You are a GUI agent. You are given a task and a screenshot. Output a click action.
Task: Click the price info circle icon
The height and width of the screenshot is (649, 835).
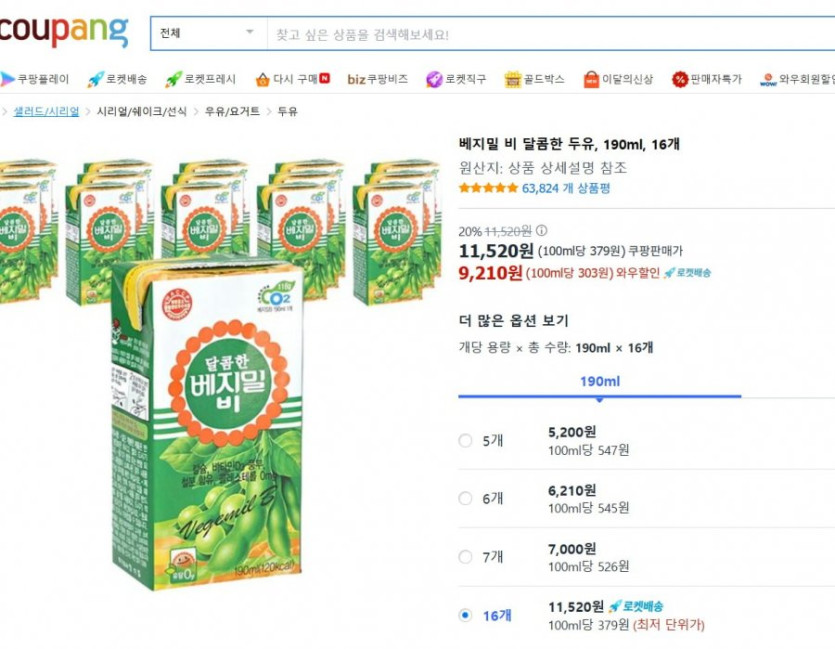coord(541,230)
